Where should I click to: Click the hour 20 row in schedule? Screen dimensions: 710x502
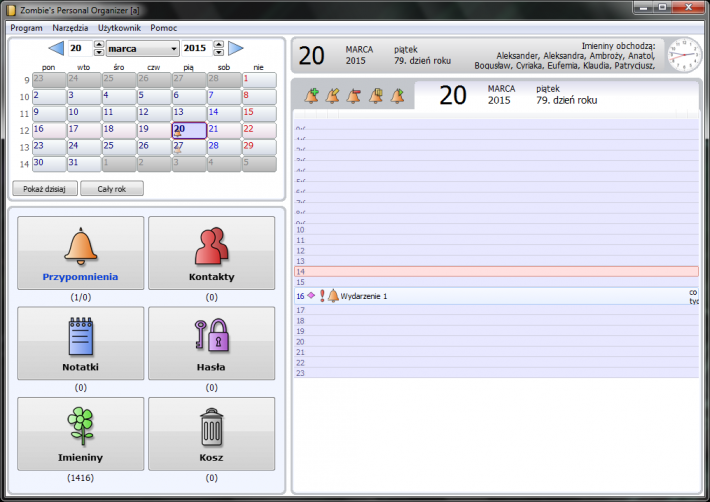496,342
